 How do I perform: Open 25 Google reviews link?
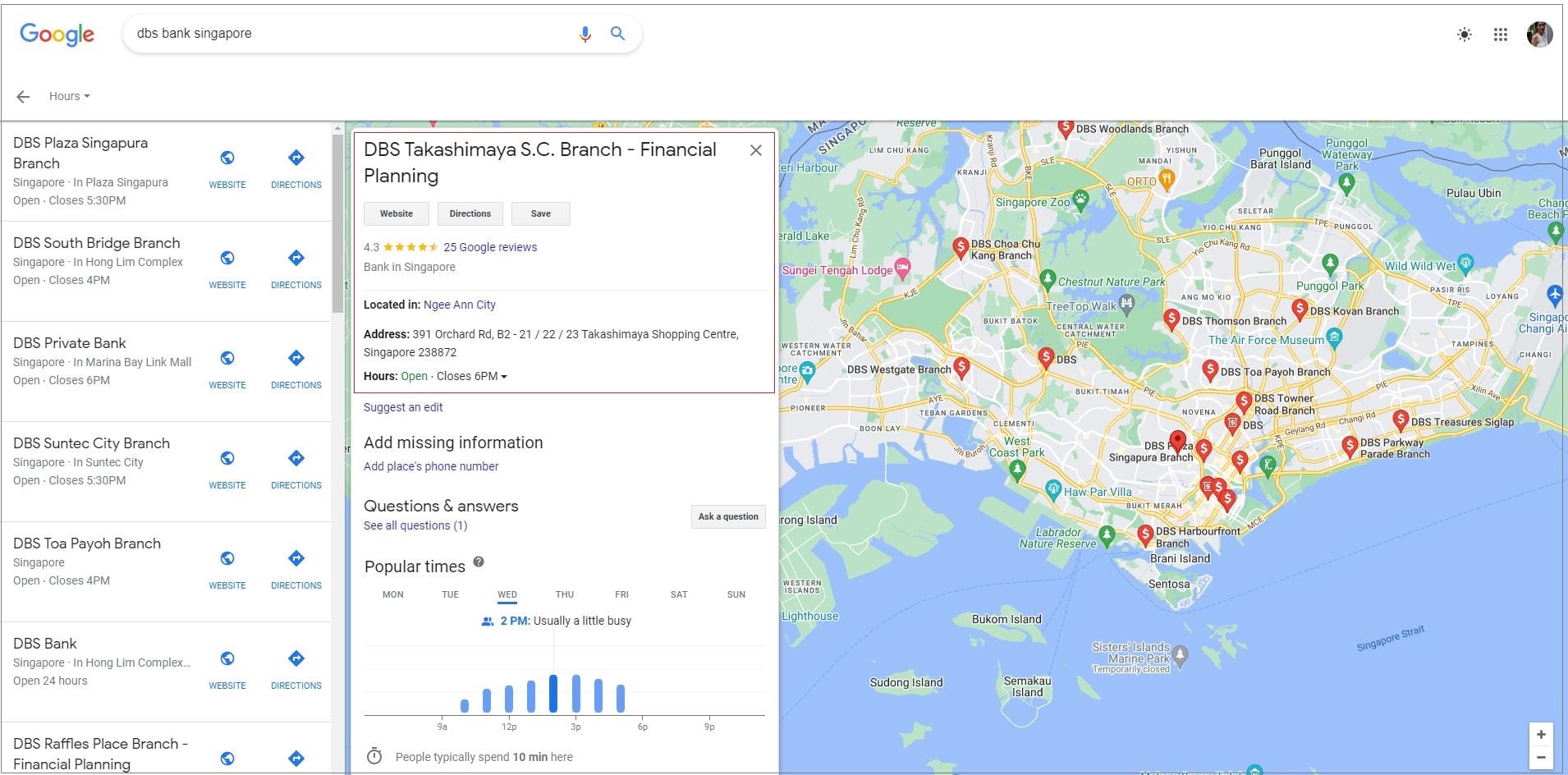coord(490,247)
